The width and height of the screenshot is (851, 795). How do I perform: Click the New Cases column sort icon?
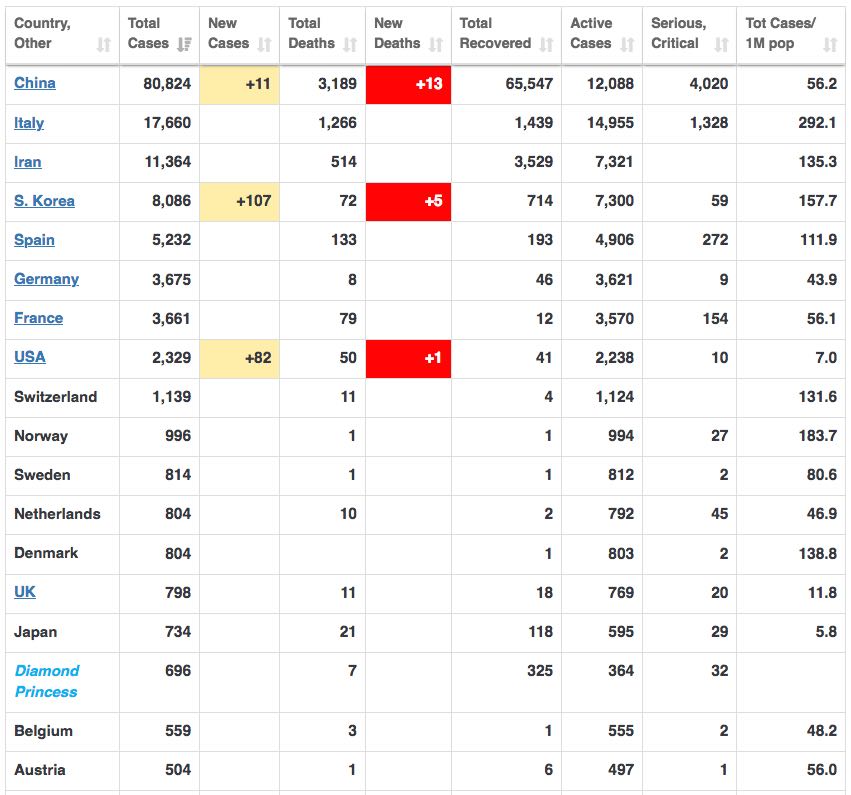264,44
